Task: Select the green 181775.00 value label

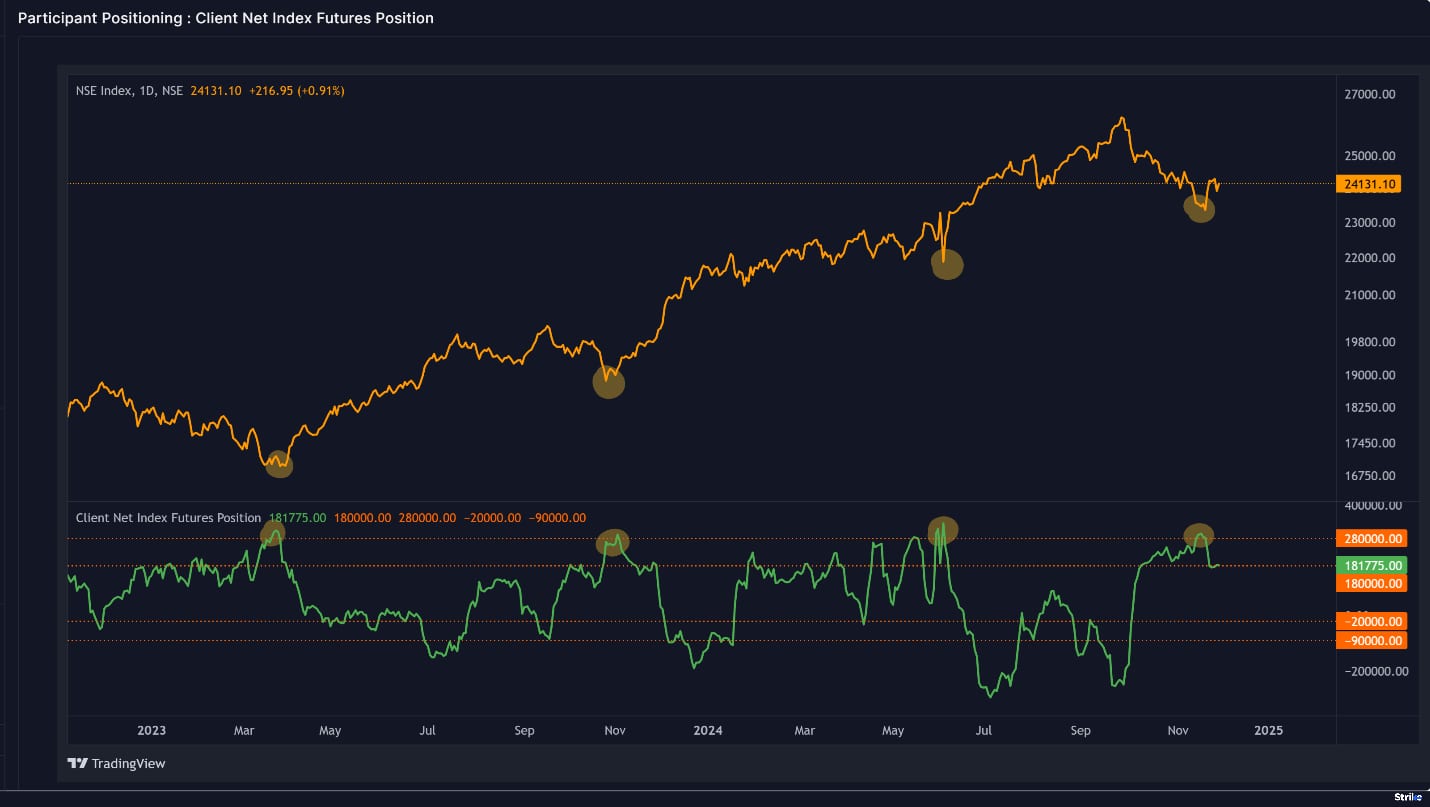Action: [1370, 565]
